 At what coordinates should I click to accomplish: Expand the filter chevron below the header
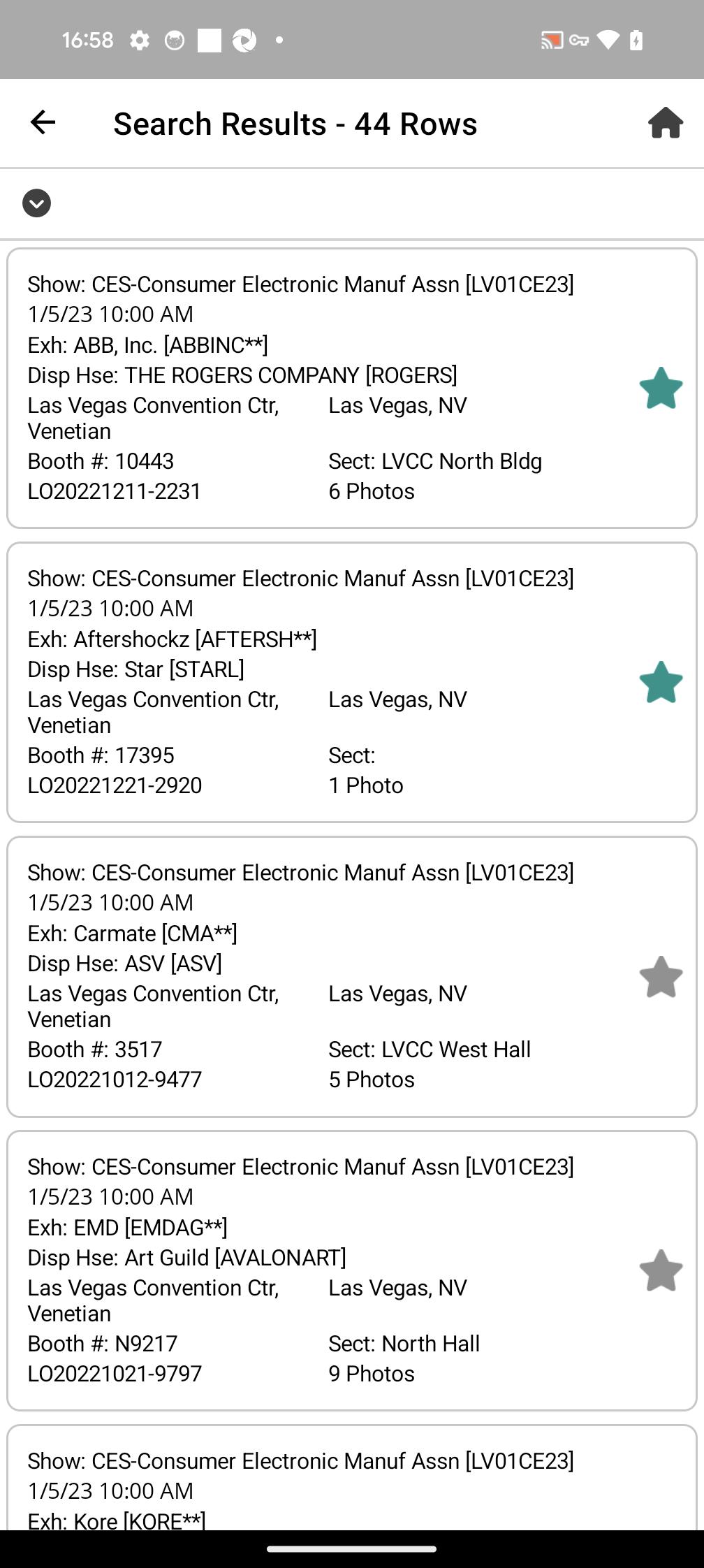[x=36, y=203]
